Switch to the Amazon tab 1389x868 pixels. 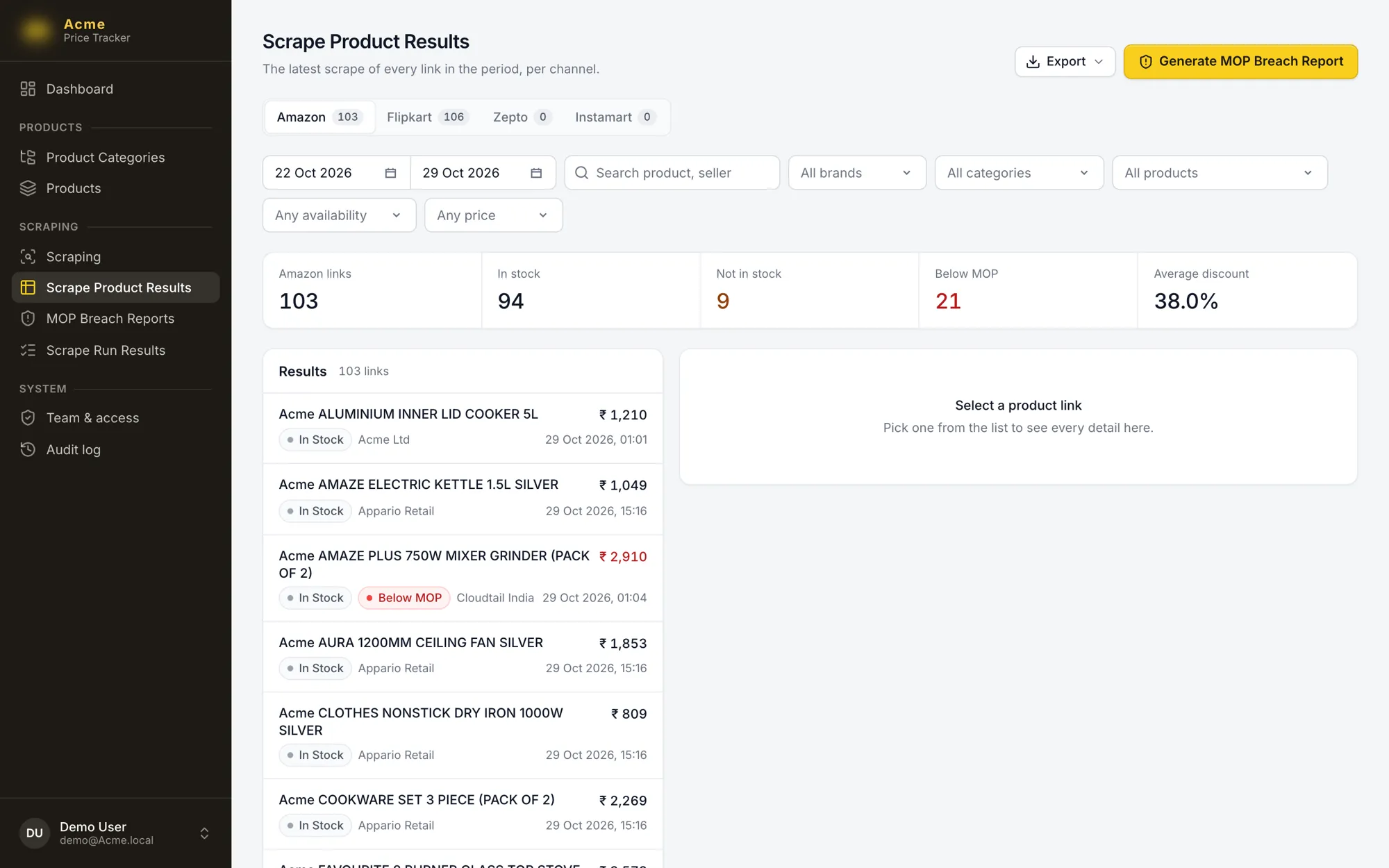[x=319, y=117]
